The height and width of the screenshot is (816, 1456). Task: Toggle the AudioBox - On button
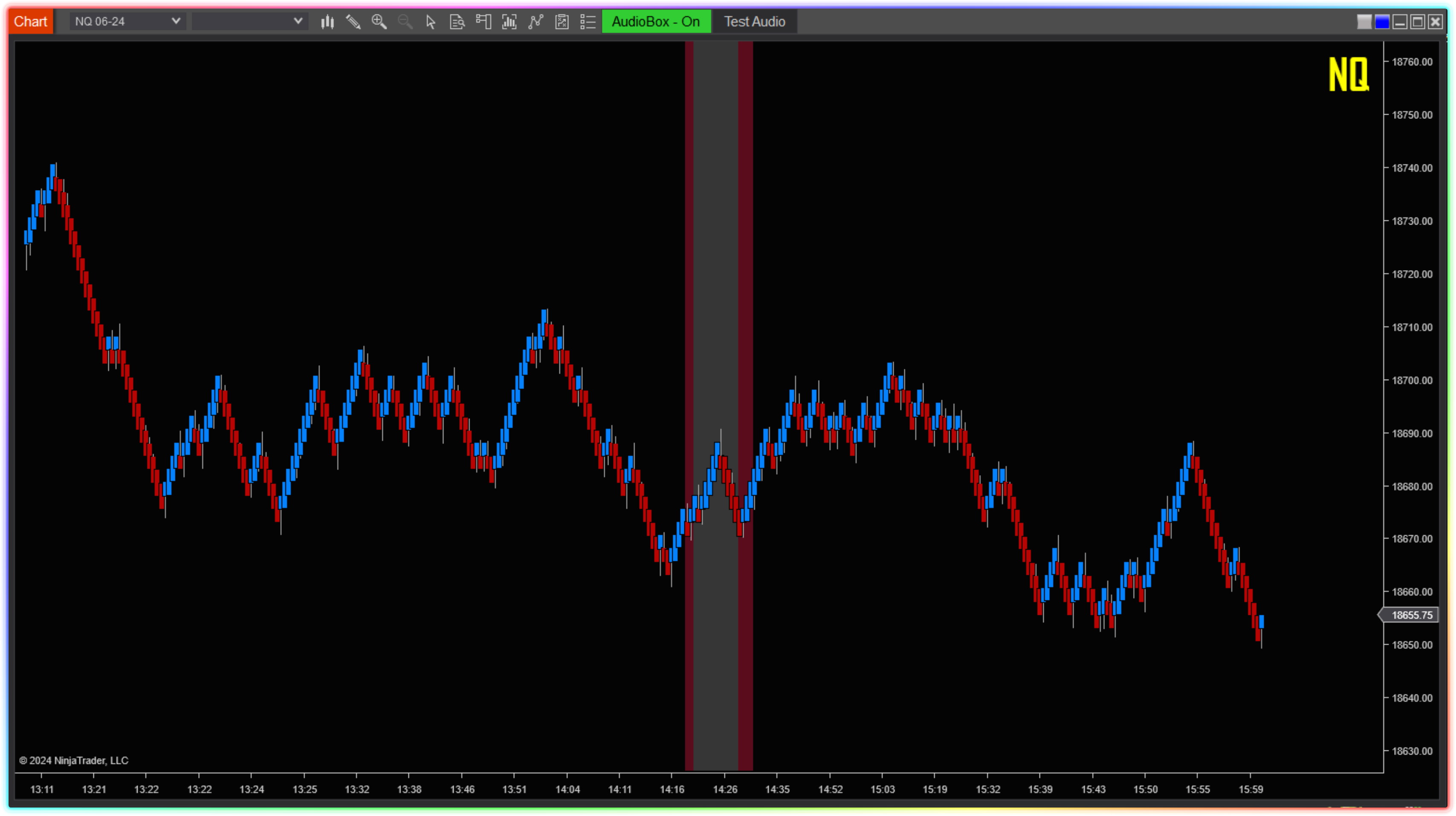point(656,22)
